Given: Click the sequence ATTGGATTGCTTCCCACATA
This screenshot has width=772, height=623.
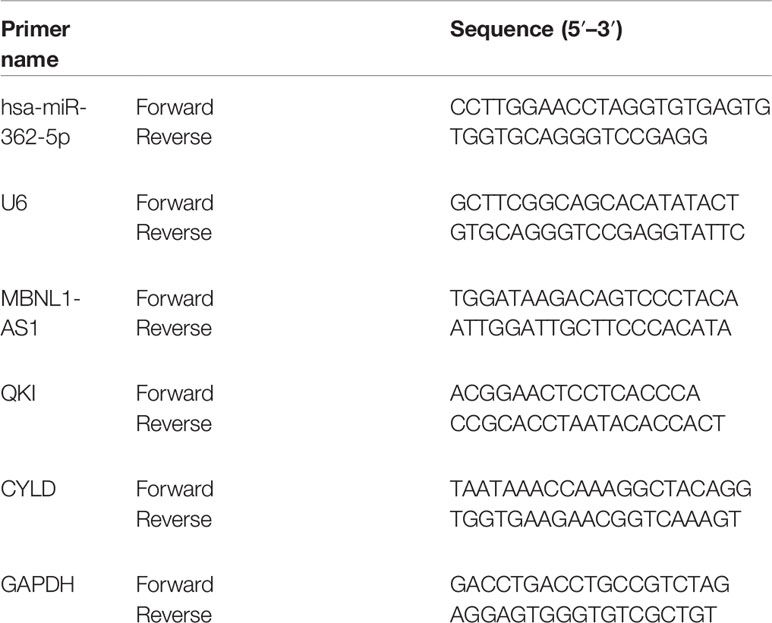Looking at the screenshot, I should click(x=590, y=328).
